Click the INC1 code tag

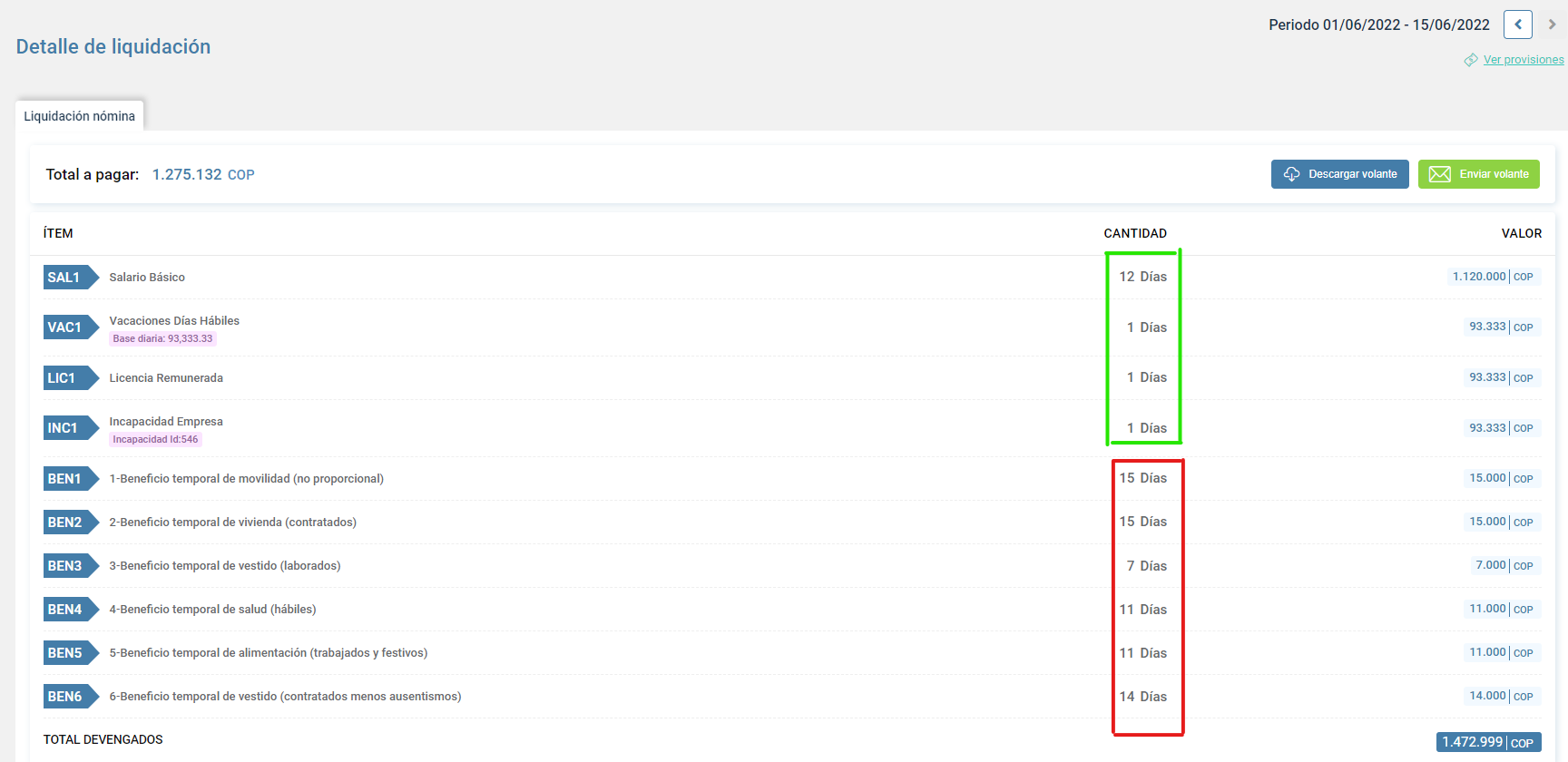[x=71, y=428]
